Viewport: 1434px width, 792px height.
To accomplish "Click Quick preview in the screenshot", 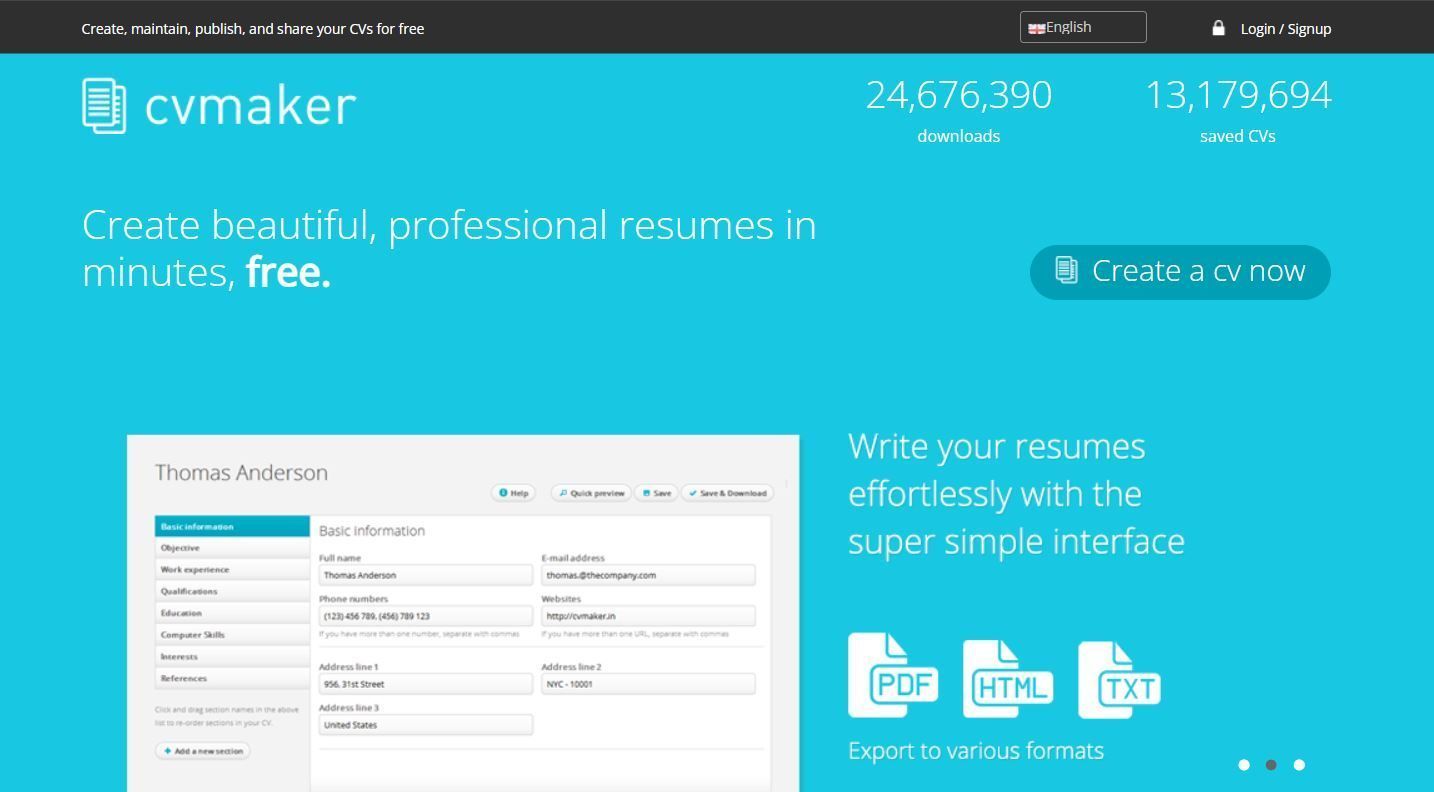I will (591, 493).
